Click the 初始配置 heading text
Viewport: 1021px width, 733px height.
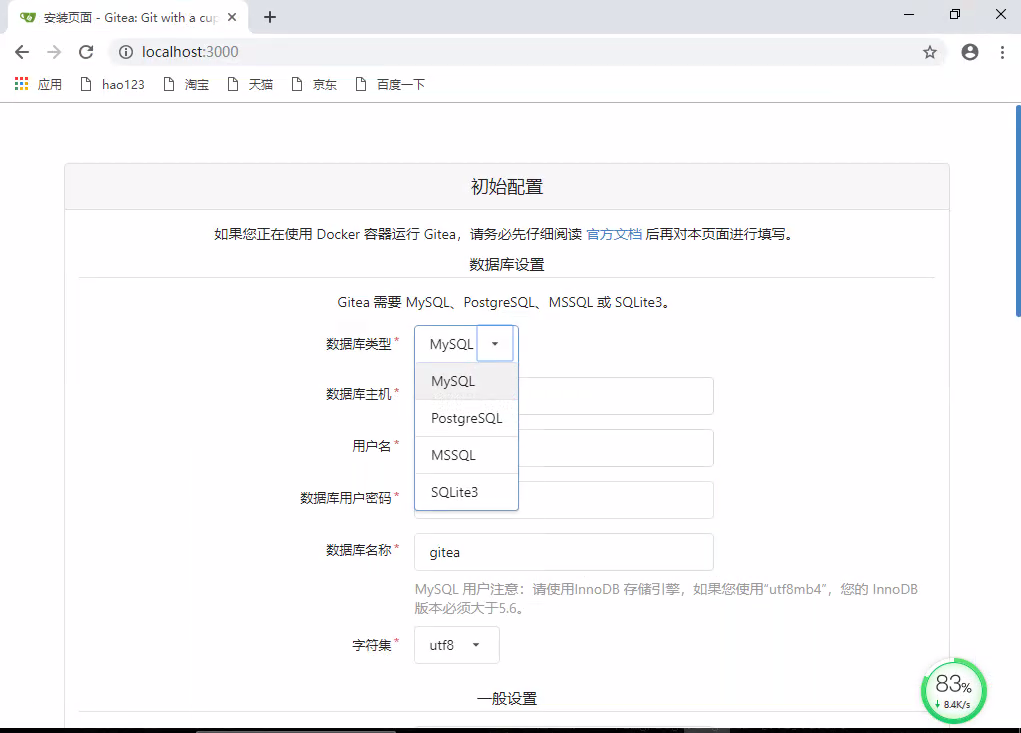click(507, 187)
